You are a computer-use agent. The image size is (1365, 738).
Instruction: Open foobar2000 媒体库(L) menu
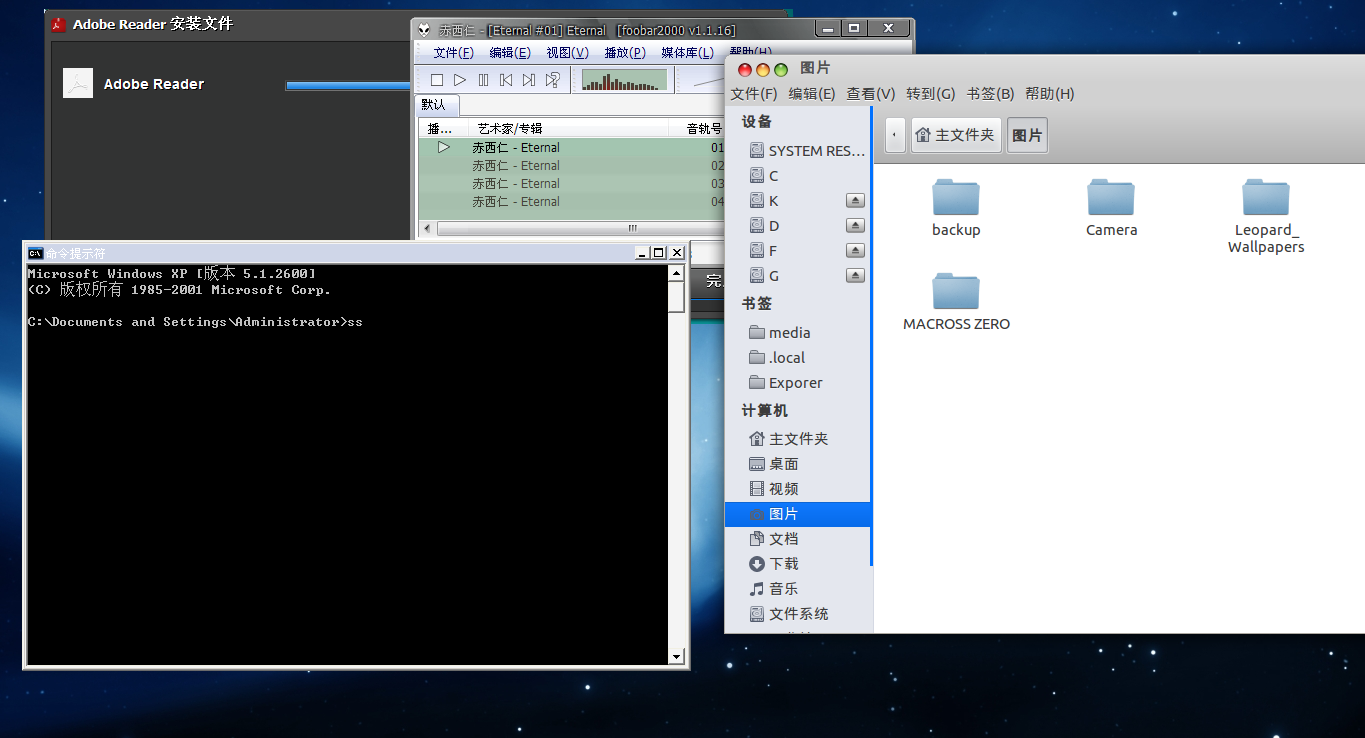[687, 52]
